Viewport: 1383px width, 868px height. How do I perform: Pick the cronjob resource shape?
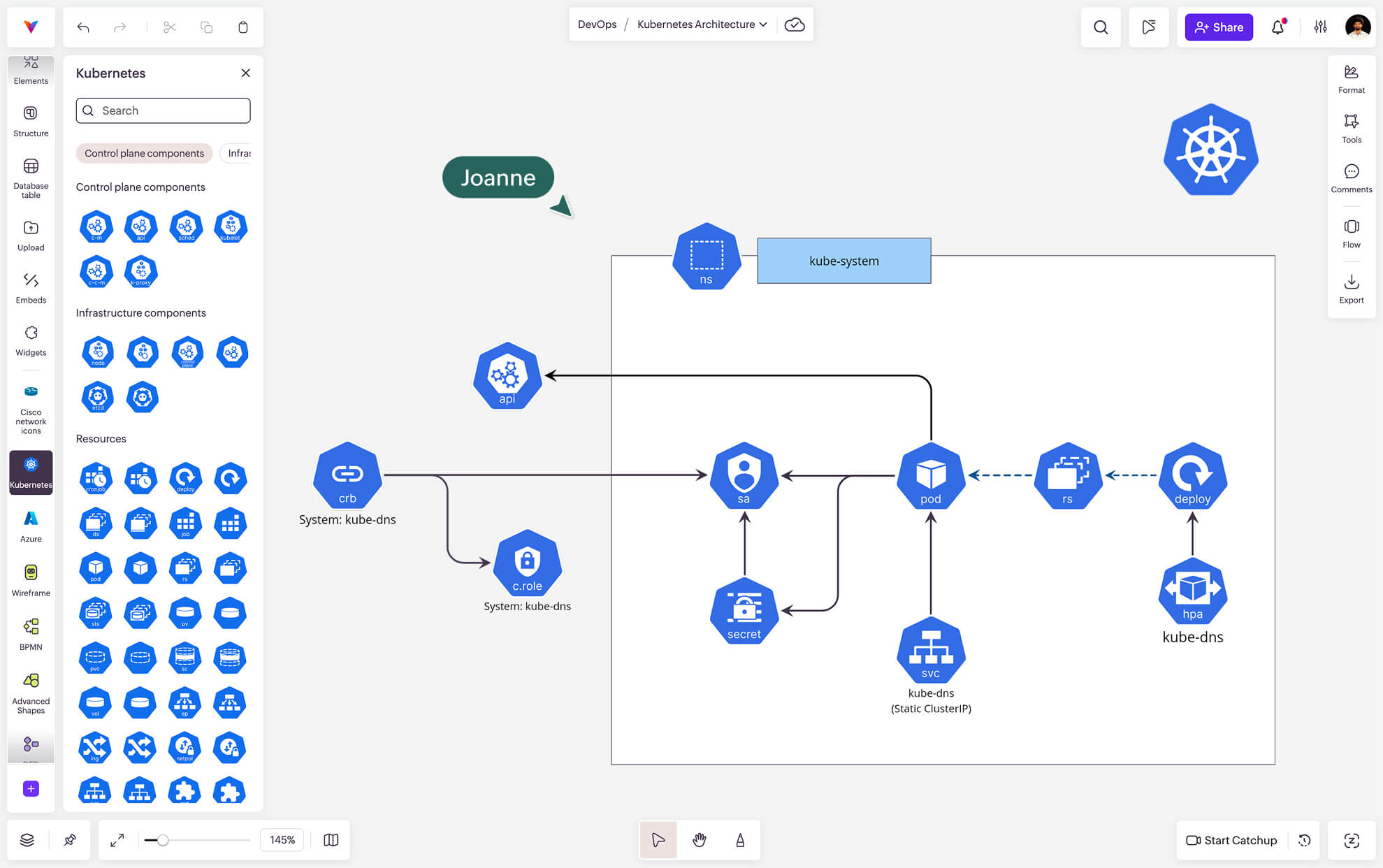click(x=96, y=478)
